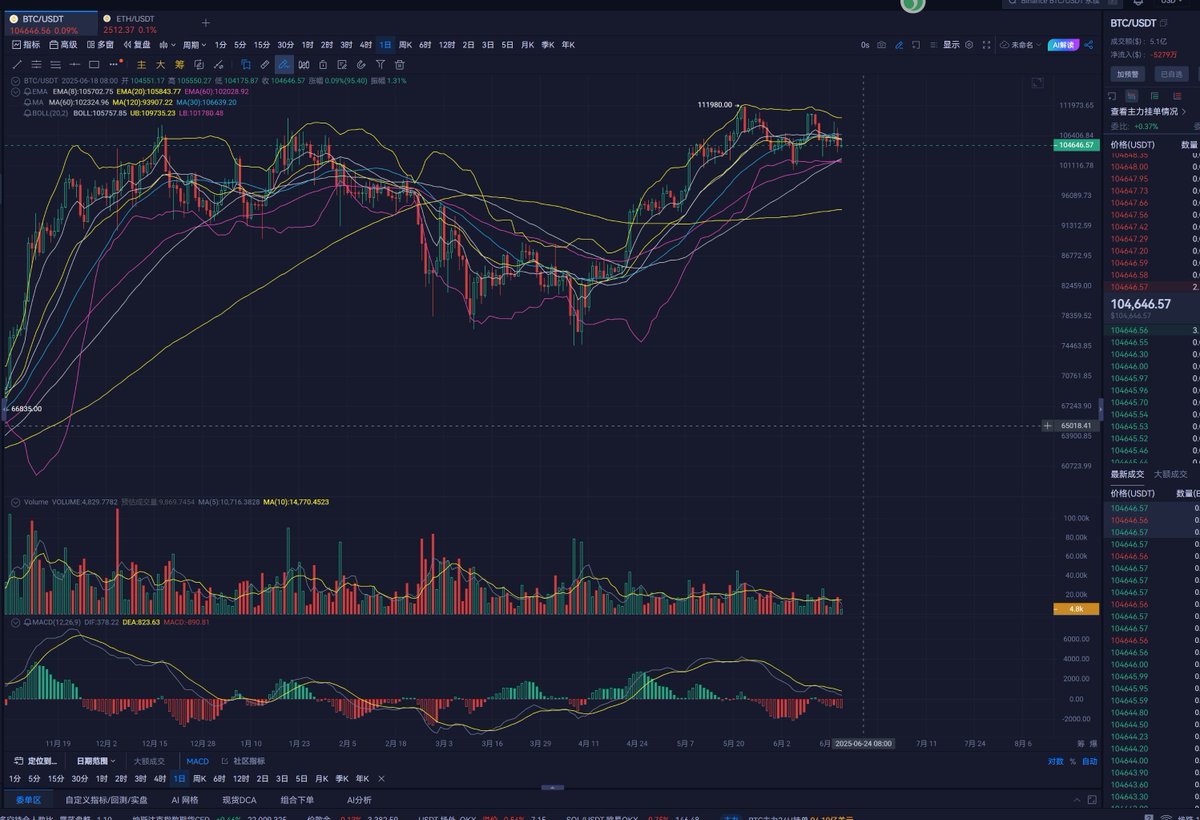Select the sell-only order book view icon
This screenshot has height=820, width=1200.
(x=1177, y=95)
